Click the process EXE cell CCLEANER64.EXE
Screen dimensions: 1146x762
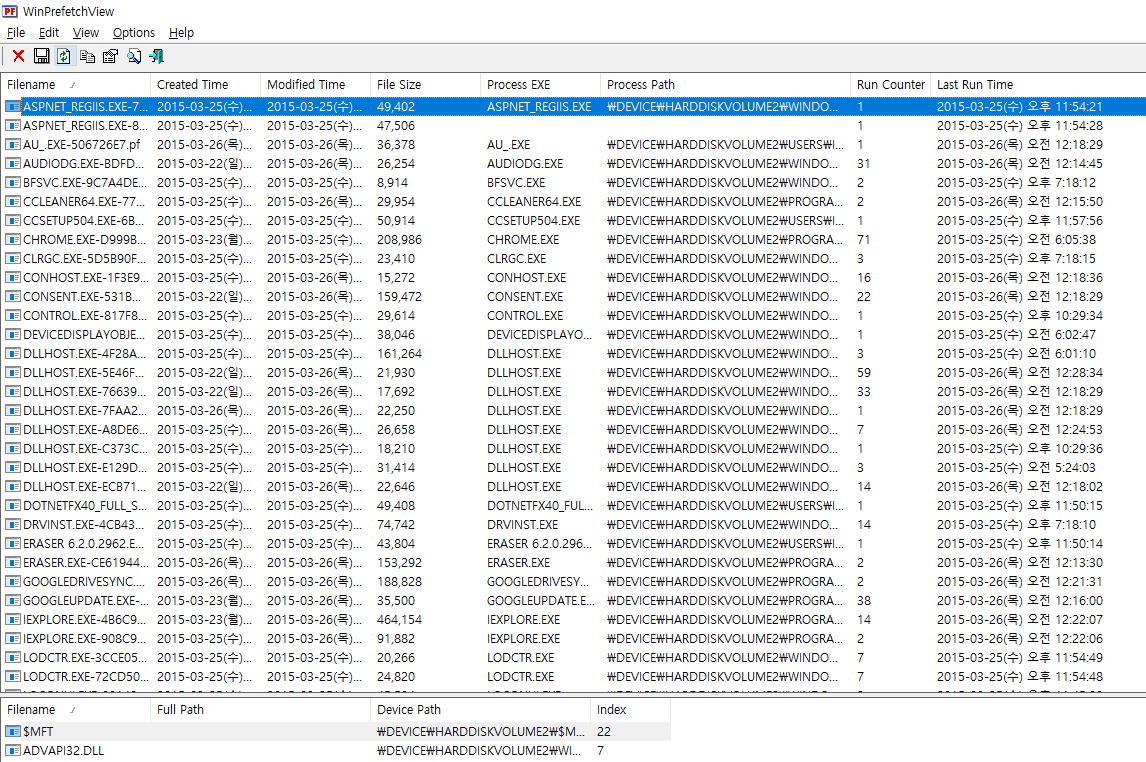click(x=534, y=202)
